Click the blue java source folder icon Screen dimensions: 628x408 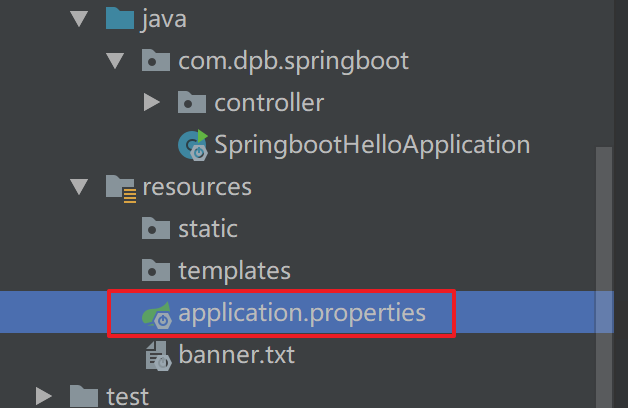tap(120, 18)
